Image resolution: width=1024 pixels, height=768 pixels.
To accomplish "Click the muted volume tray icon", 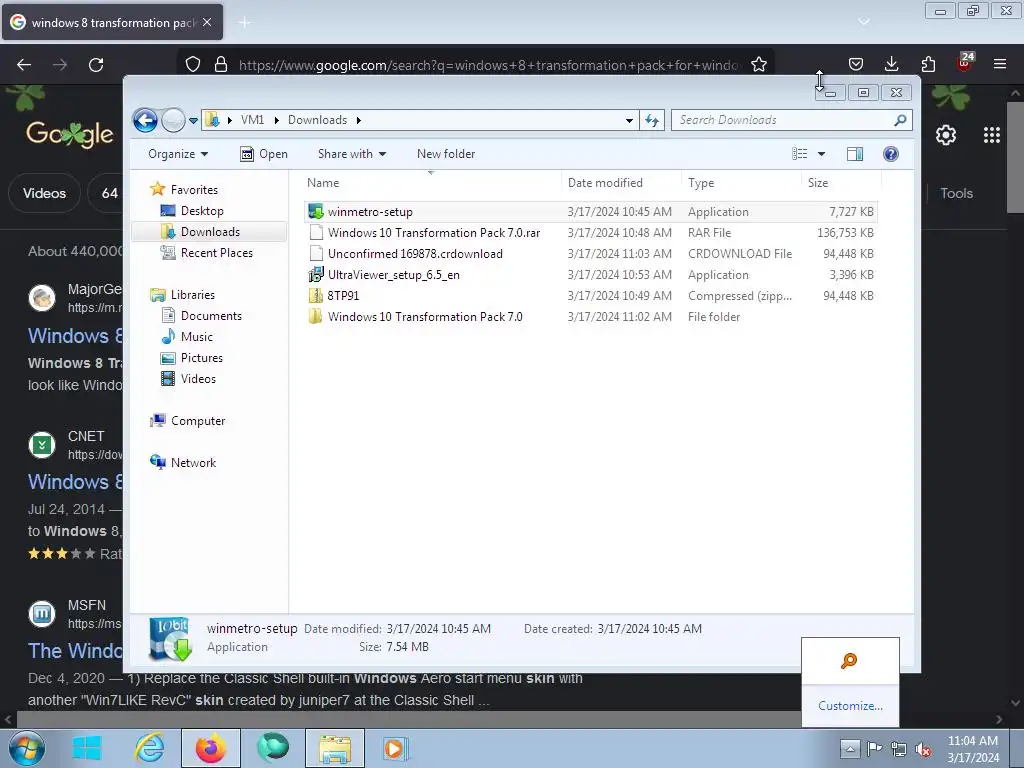I will [923, 749].
